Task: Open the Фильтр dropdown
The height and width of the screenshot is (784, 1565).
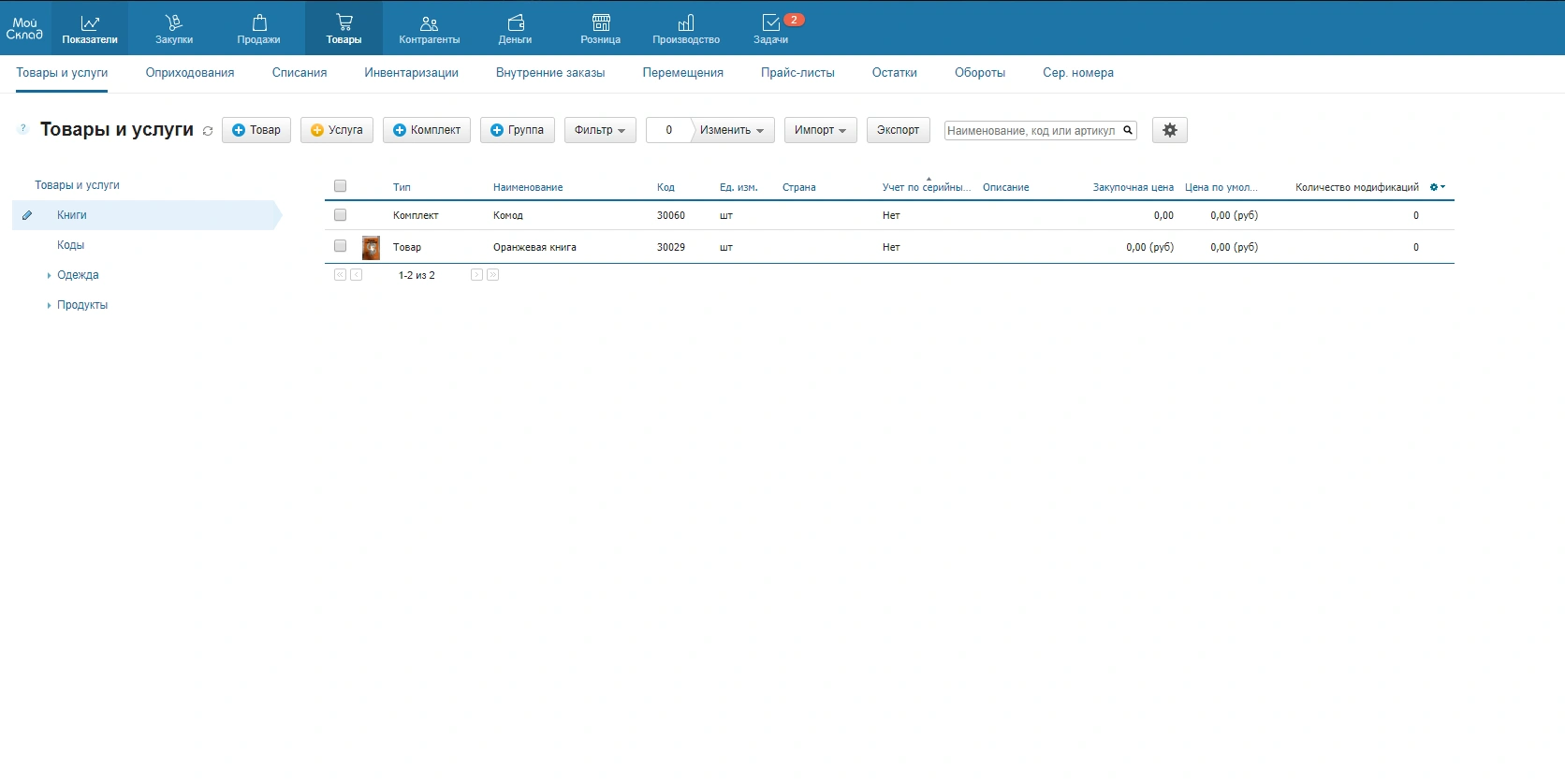Action: pos(600,130)
